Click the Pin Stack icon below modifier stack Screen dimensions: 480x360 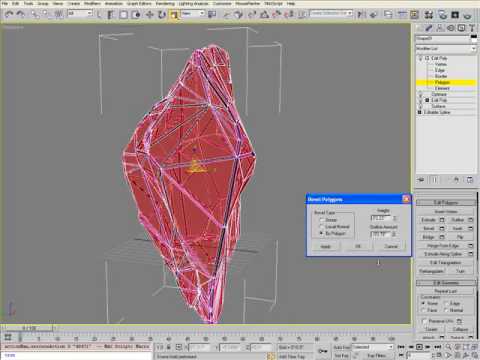click(421, 180)
